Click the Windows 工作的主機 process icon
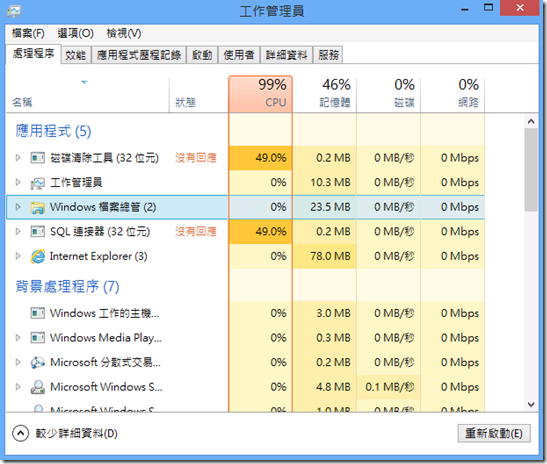 (37, 313)
